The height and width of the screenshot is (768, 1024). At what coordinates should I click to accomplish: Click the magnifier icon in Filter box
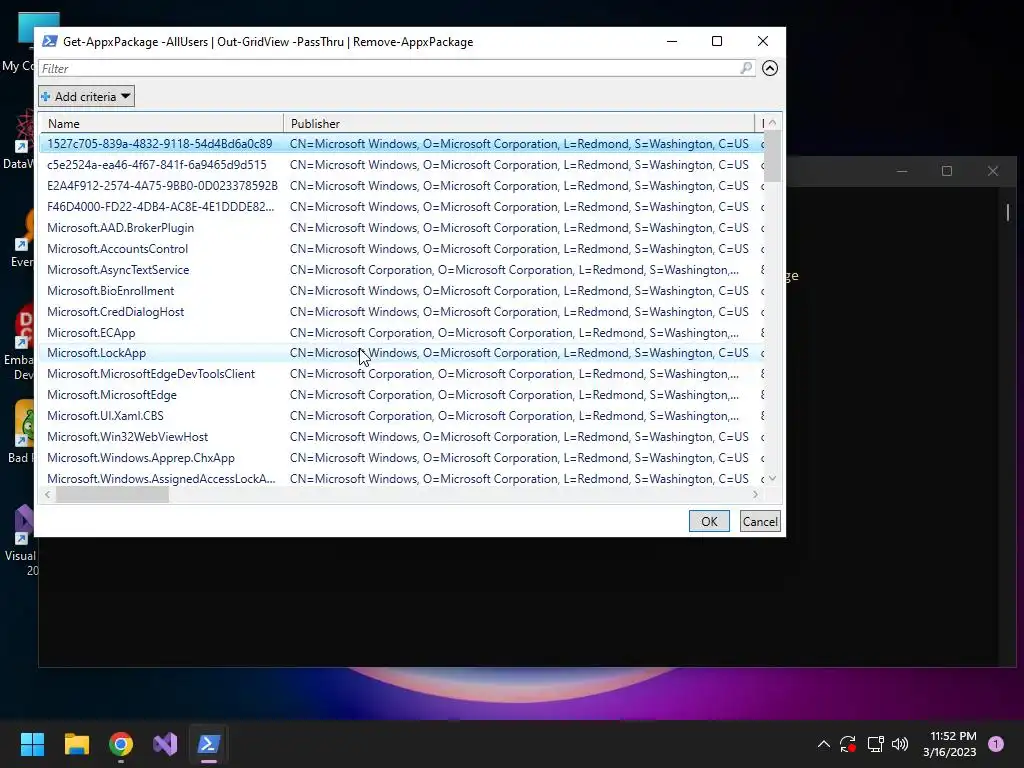tap(746, 68)
